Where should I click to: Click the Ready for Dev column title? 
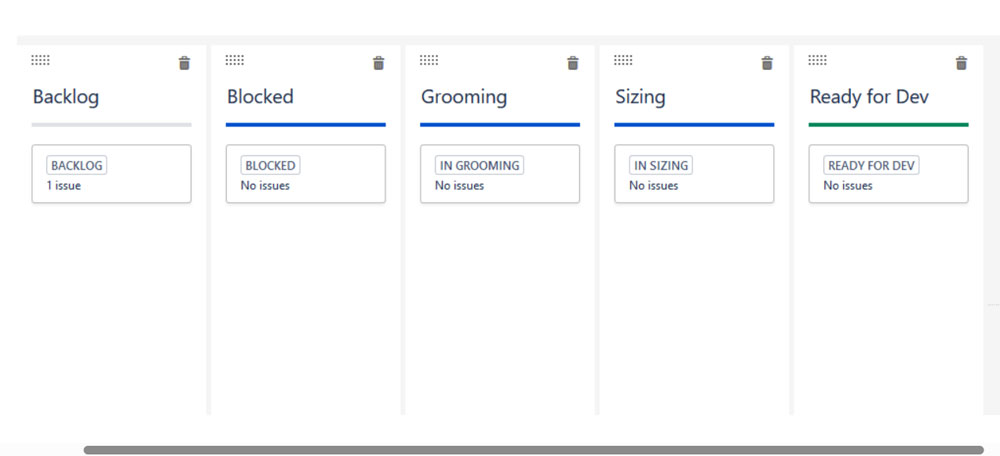(x=869, y=97)
